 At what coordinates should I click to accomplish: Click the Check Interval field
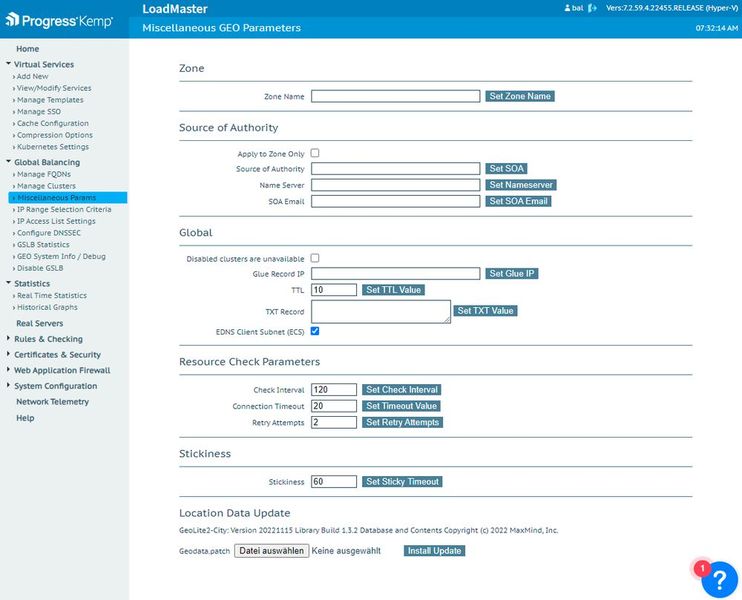(x=334, y=389)
